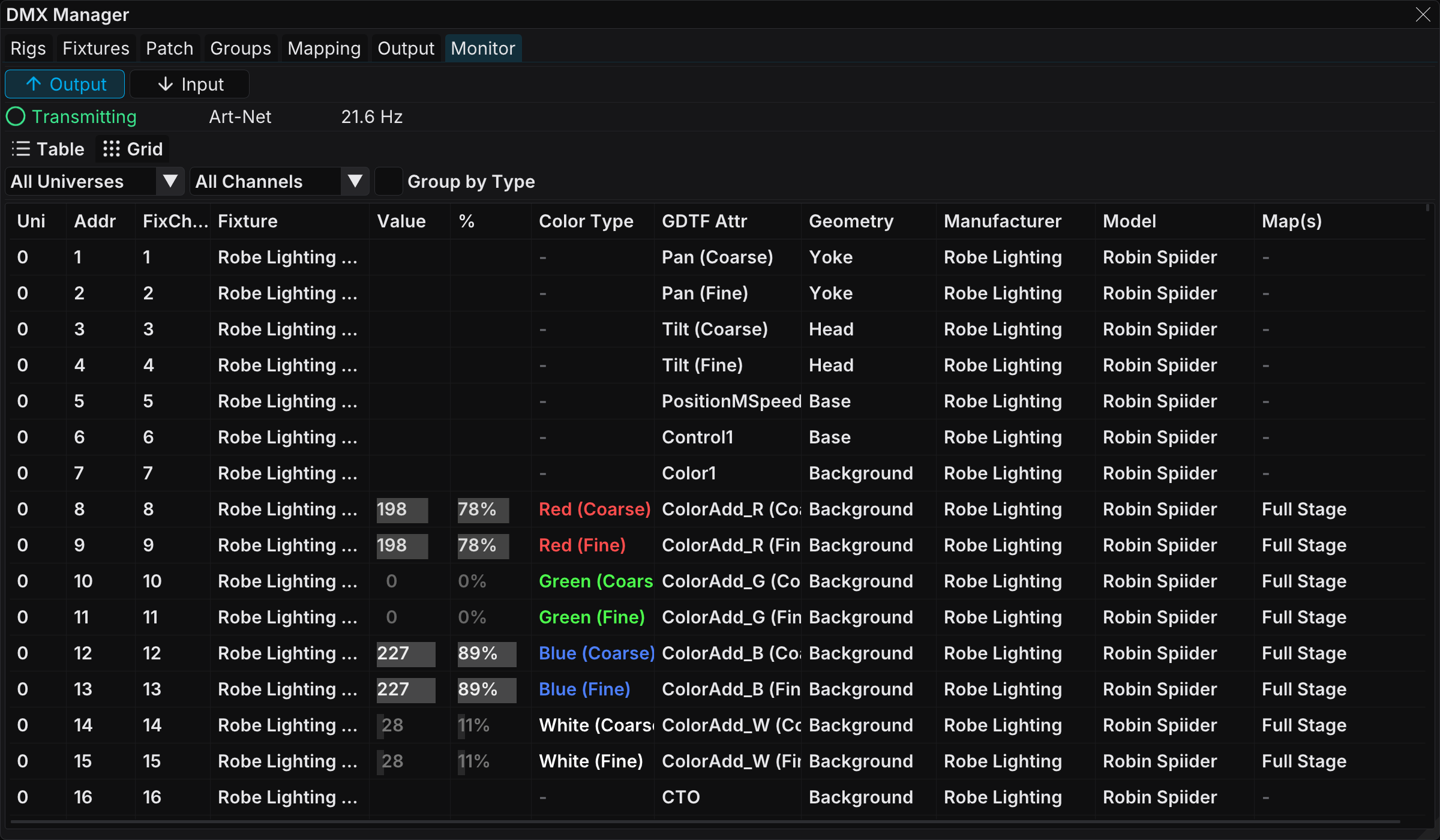Click the 89% bar for Blue (Coarse)

(487, 653)
